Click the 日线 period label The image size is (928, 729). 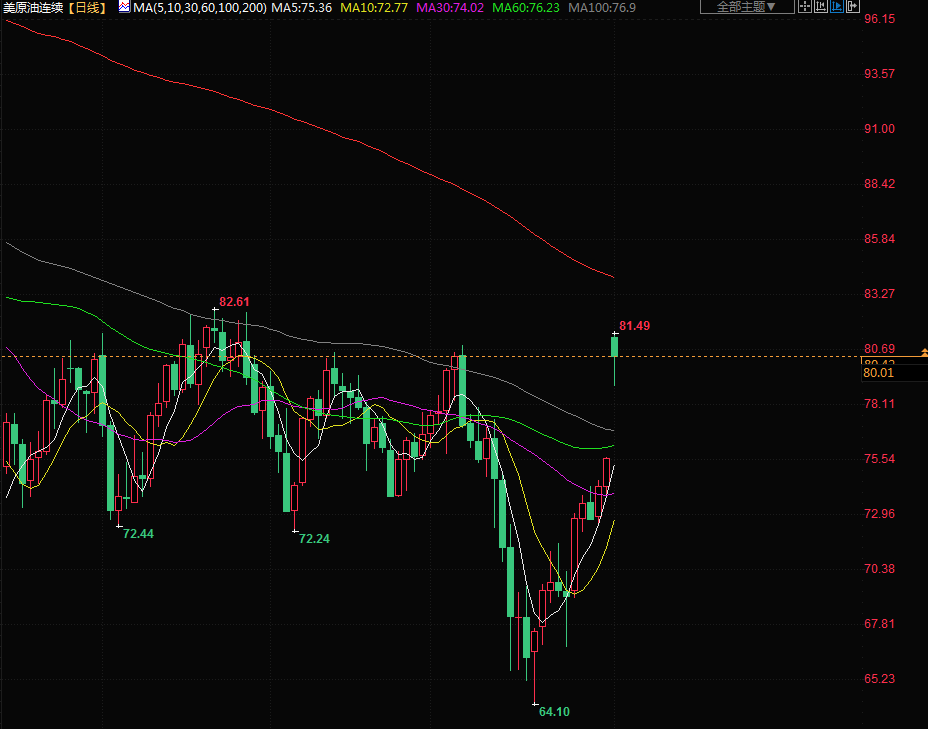click(x=88, y=7)
